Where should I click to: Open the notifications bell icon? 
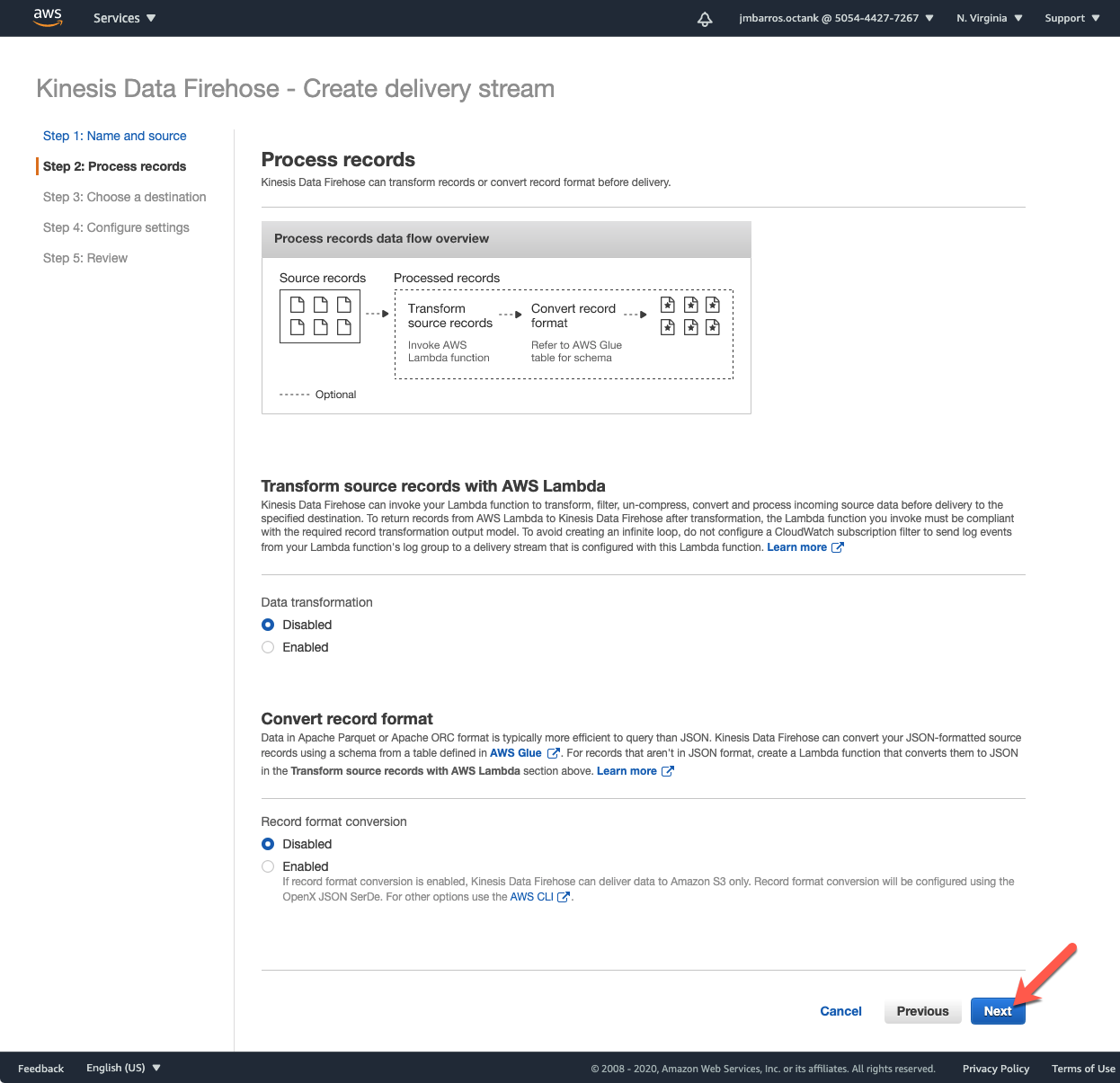tap(705, 19)
